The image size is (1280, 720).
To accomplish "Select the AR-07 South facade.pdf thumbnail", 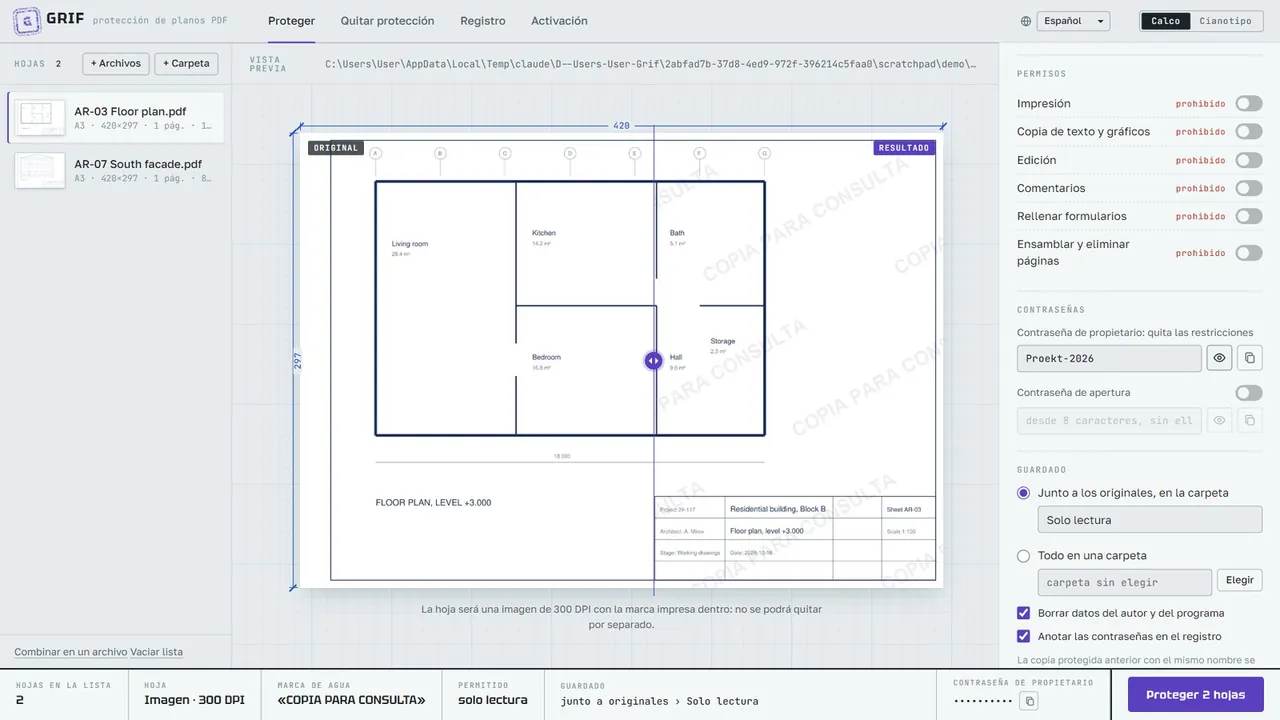I will point(41,170).
